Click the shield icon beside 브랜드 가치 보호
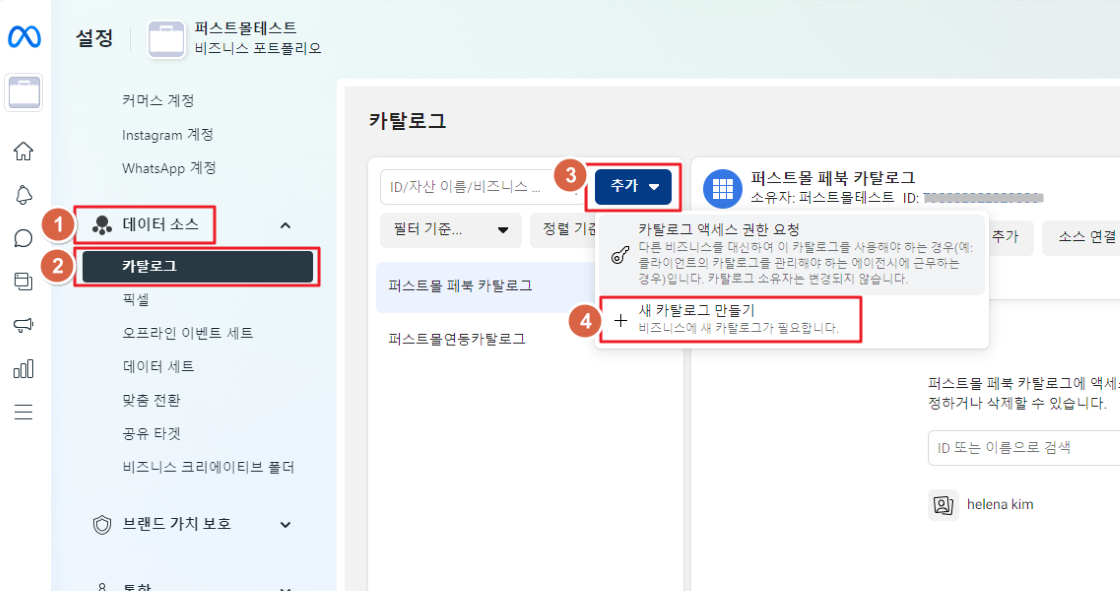This screenshot has width=1120, height=591. tap(102, 525)
